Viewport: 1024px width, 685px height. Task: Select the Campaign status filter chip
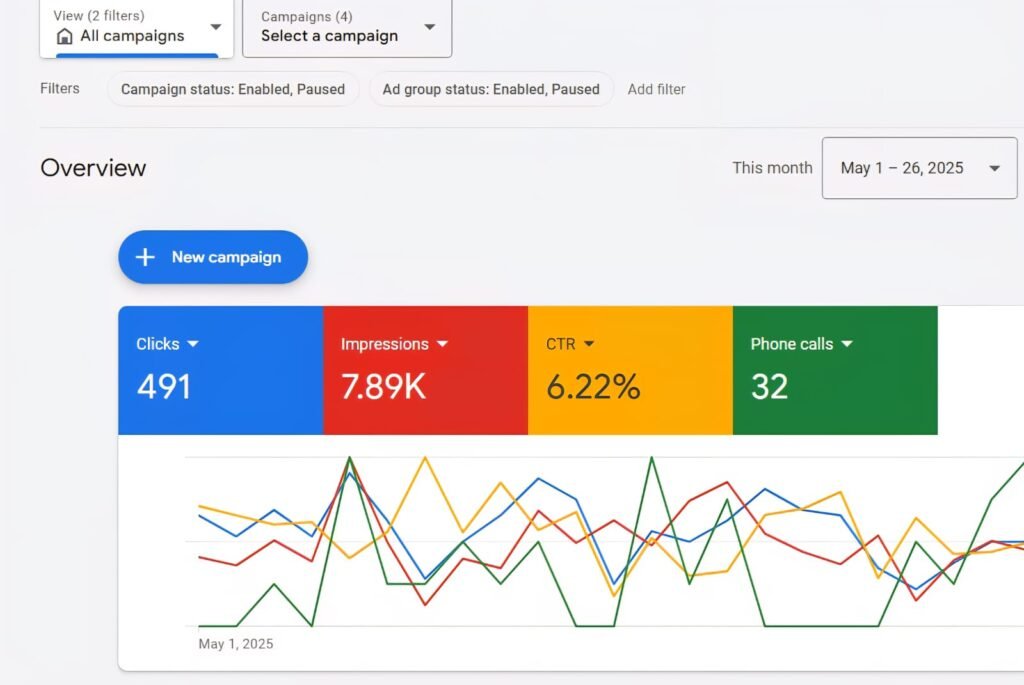[x=233, y=89]
